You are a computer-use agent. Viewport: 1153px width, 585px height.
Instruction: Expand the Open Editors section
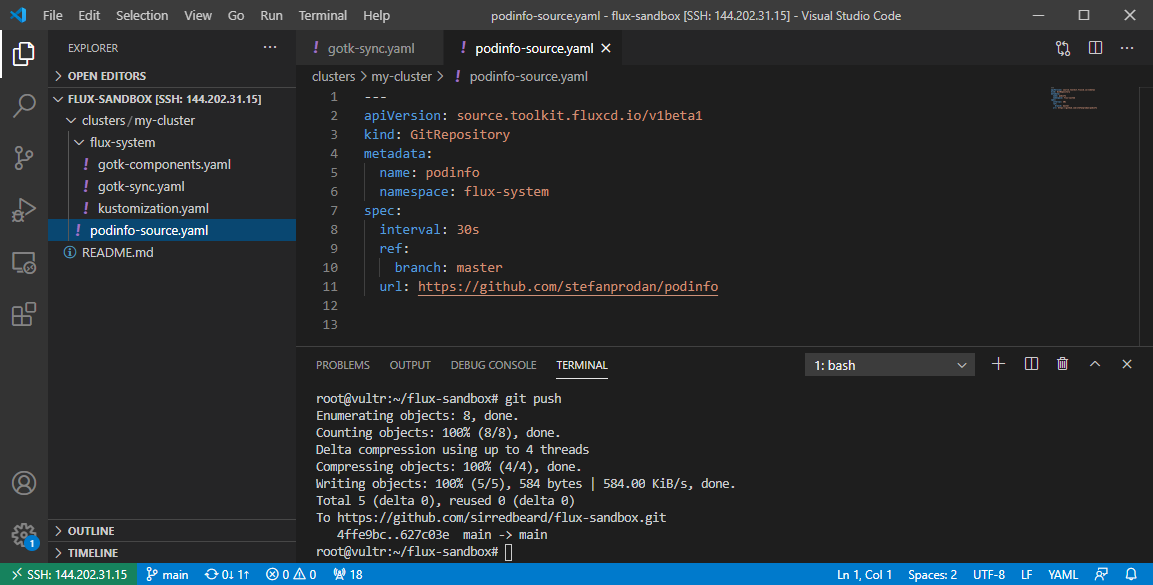pyautogui.click(x=172, y=76)
